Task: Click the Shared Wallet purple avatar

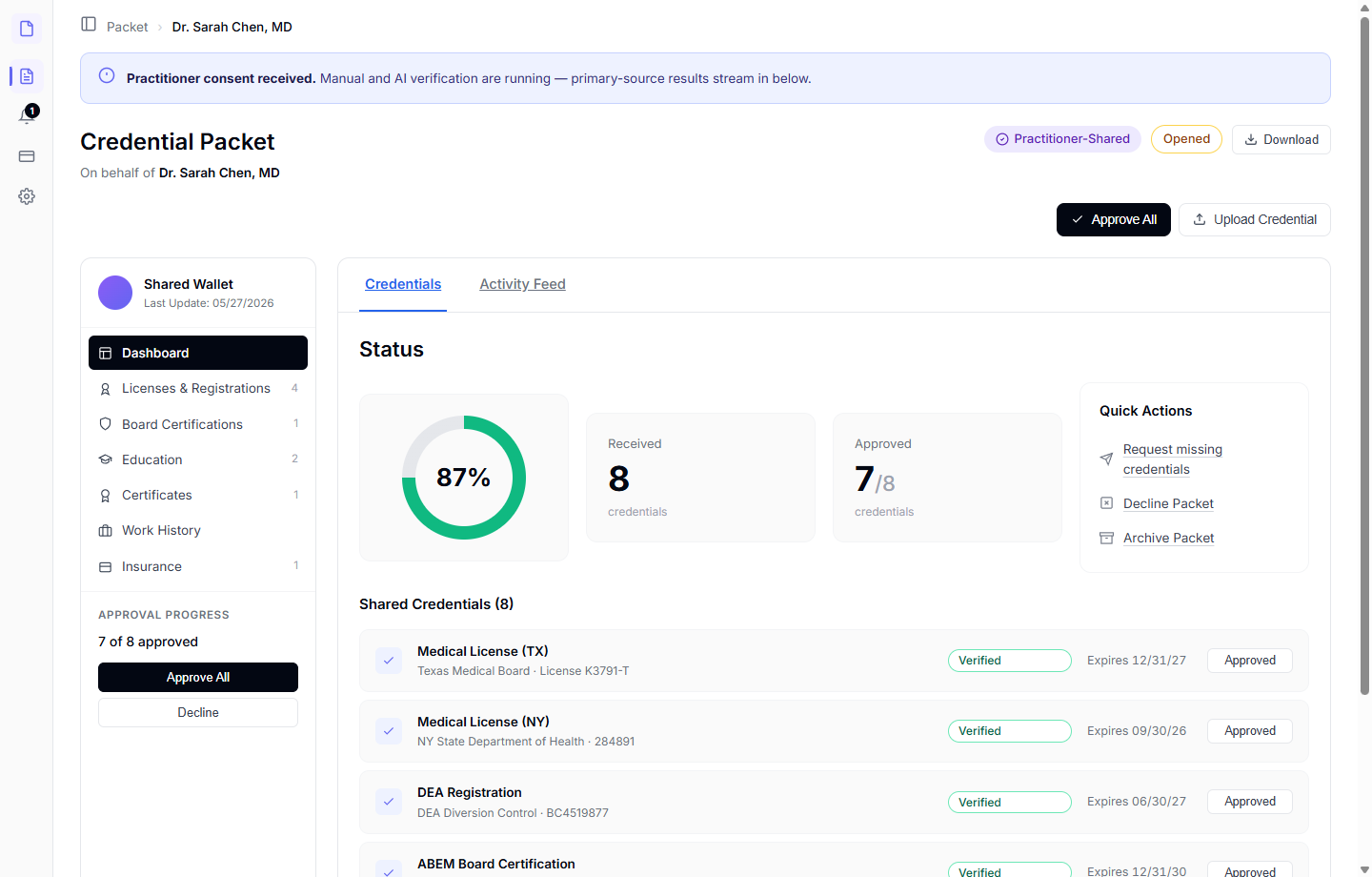Action: pos(115,293)
